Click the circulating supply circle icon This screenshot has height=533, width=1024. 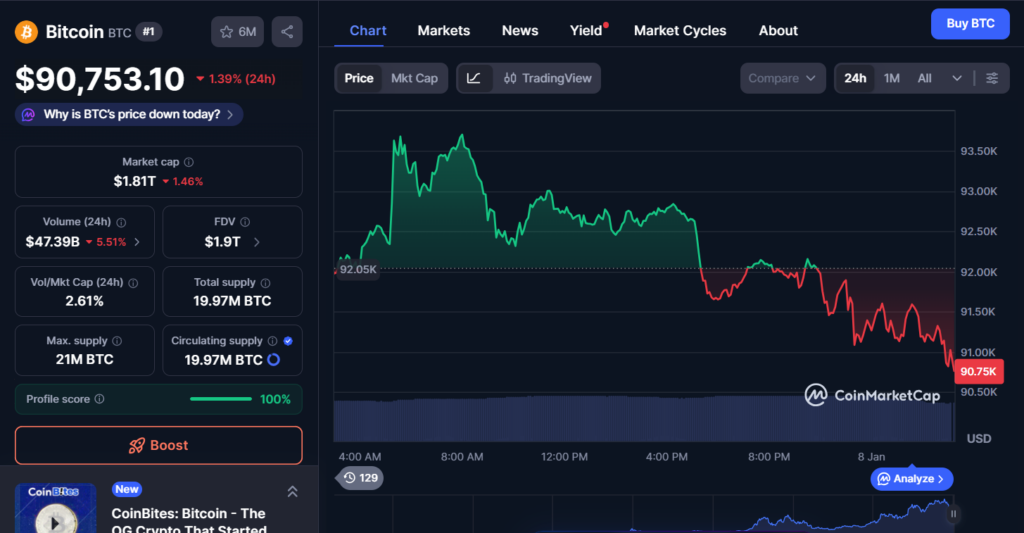274,359
